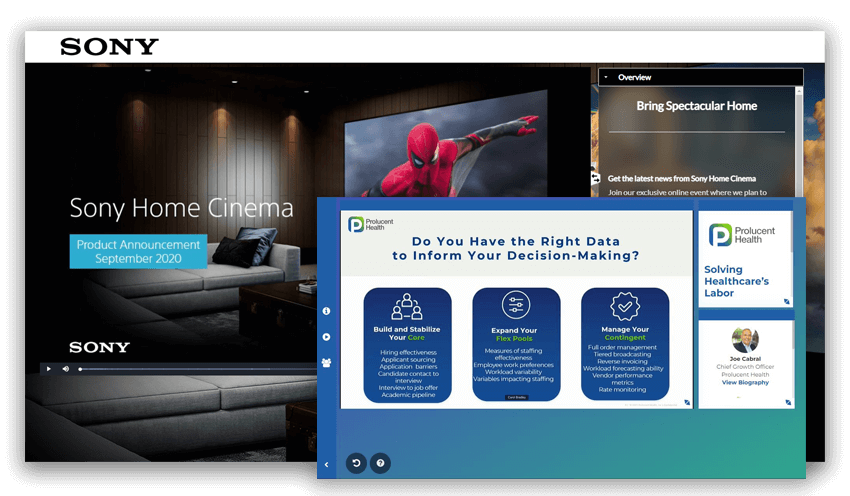Click 'Get the latest news from Sony Home Cinema'
Screen dimensions: 850x496
click(681, 178)
